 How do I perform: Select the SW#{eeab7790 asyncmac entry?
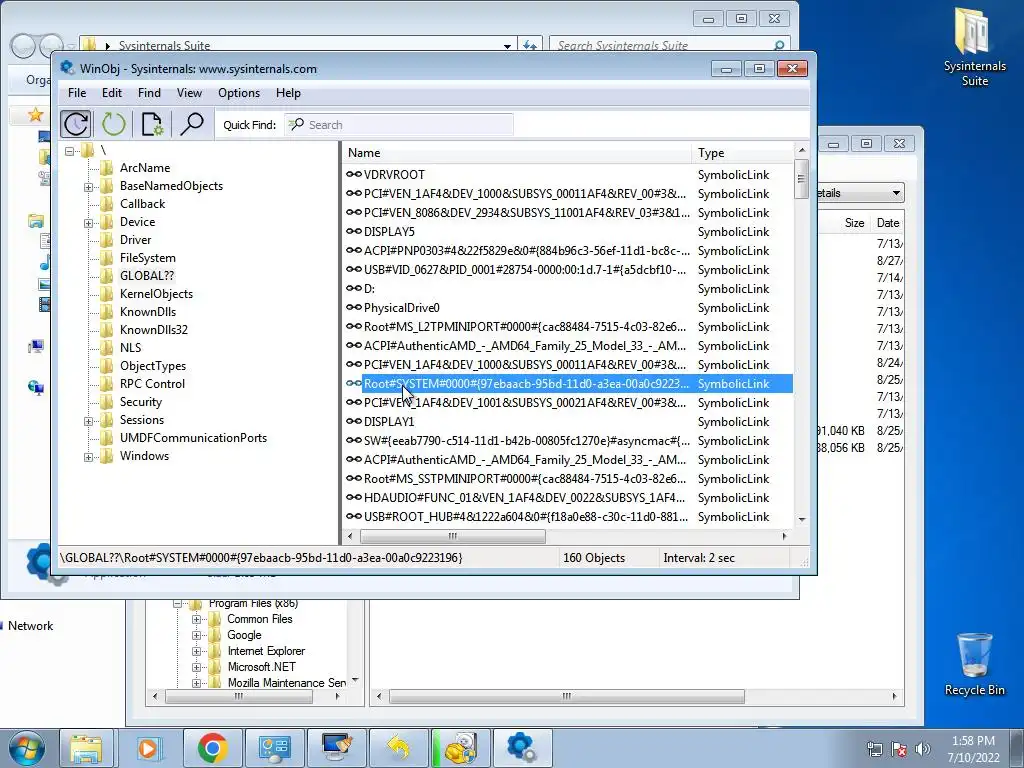pos(568,441)
